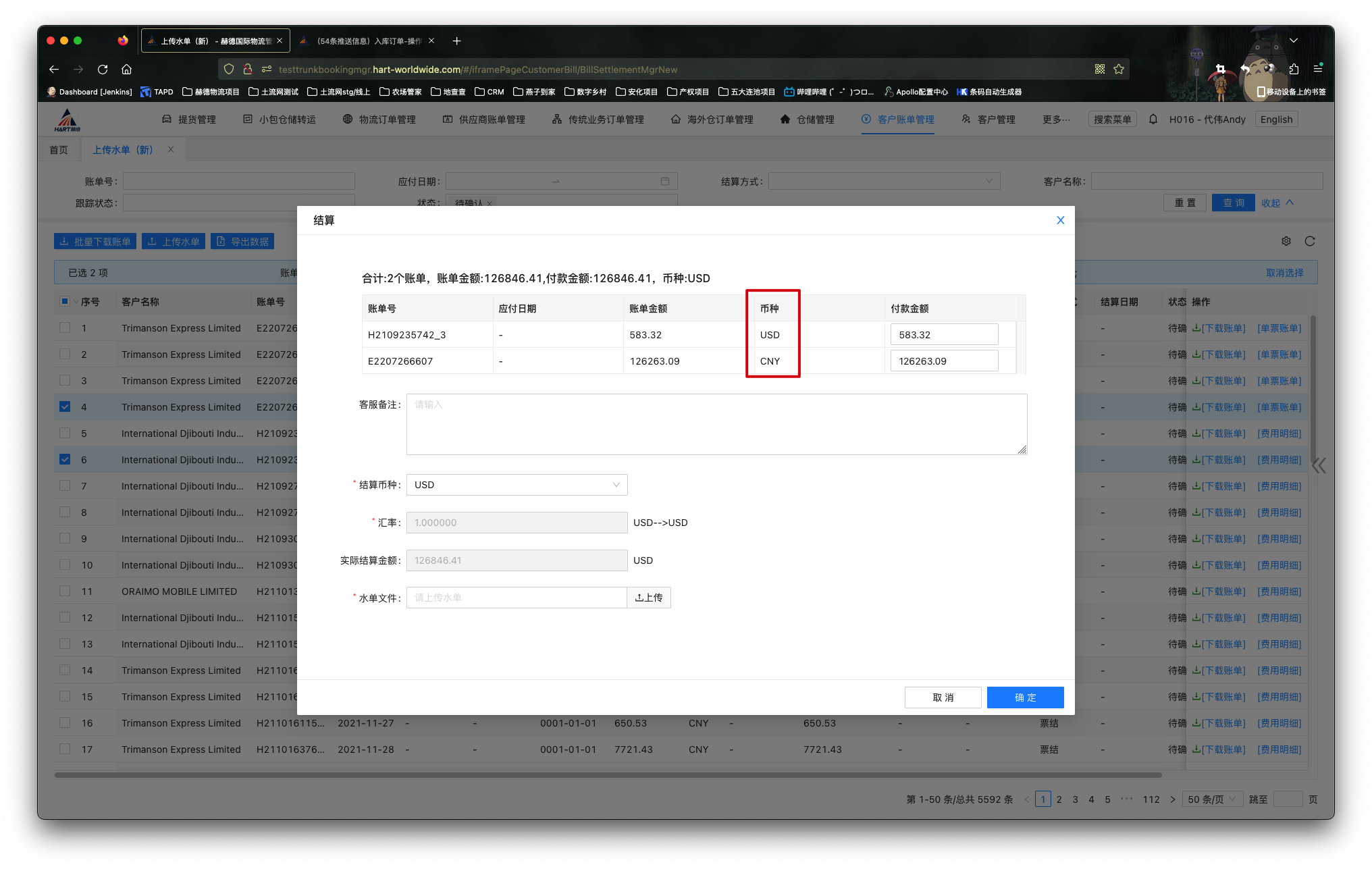Open the browser extensions puzzle icon
Screen dimensions: 1372x869
1294,69
